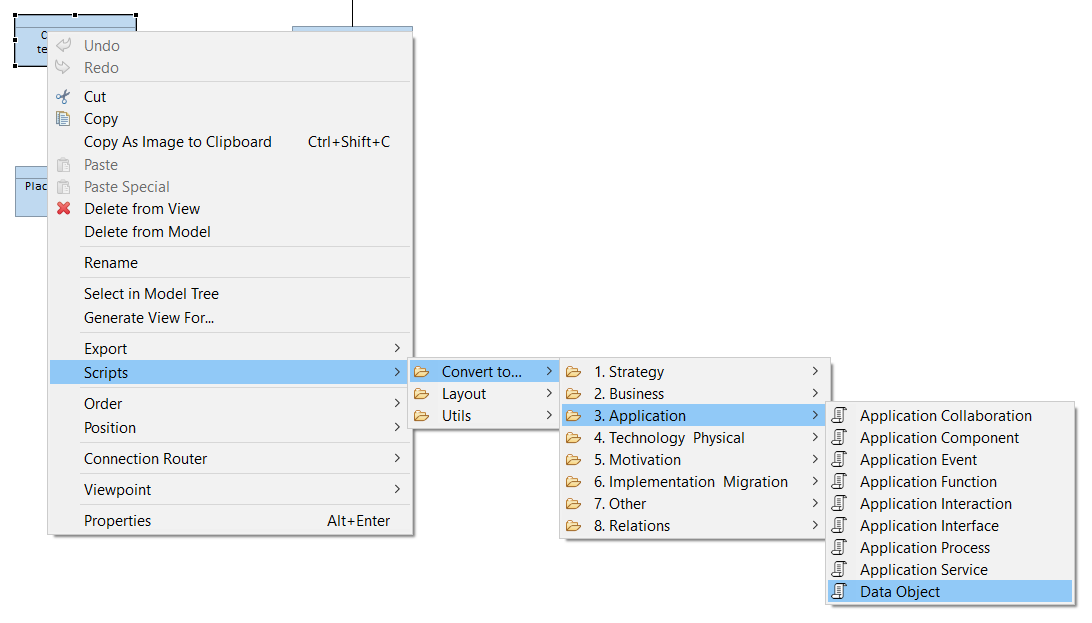Image resolution: width=1092 pixels, height=623 pixels.
Task: Click the Copy pages icon
Action: pos(63,119)
